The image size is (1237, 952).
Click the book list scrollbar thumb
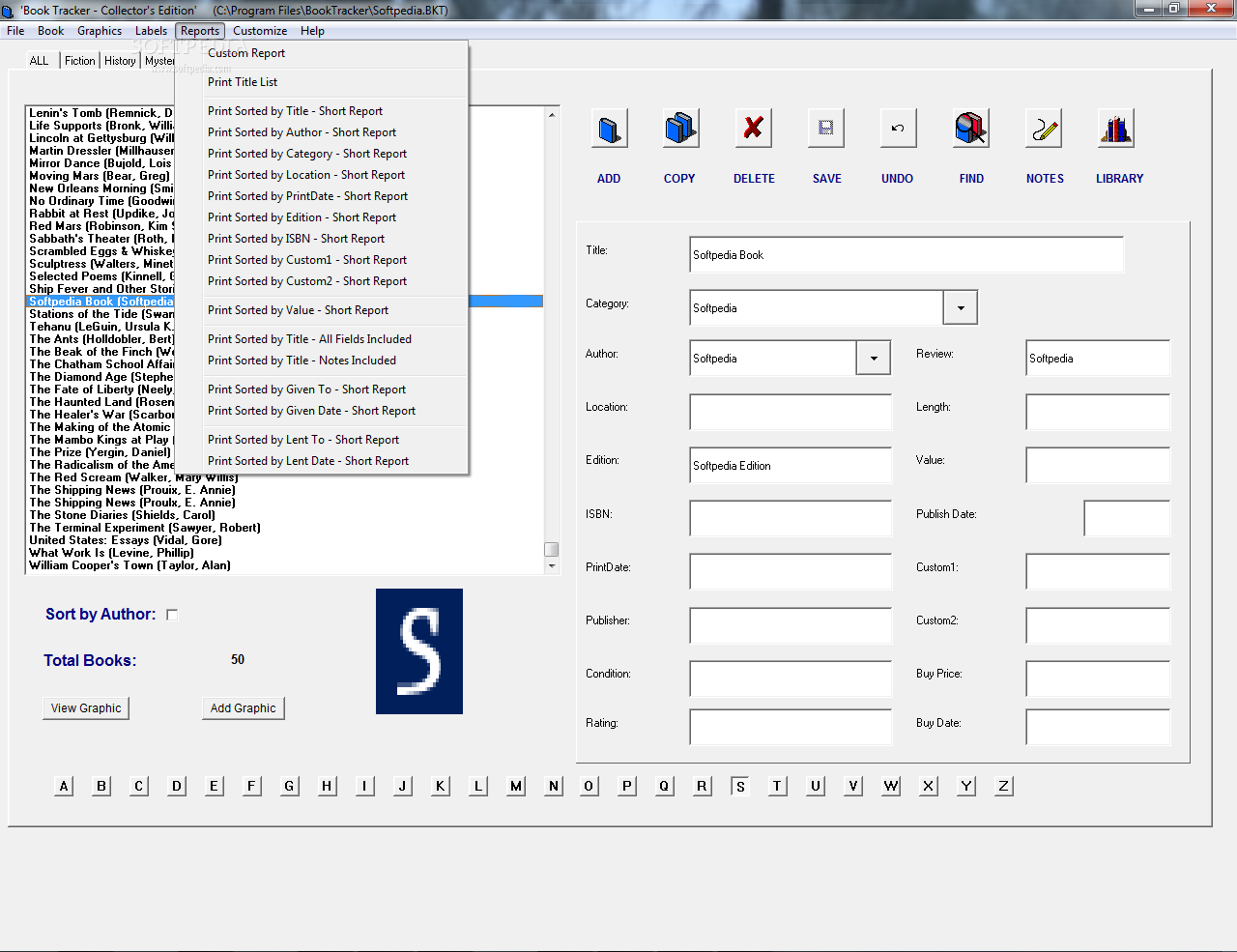point(552,549)
